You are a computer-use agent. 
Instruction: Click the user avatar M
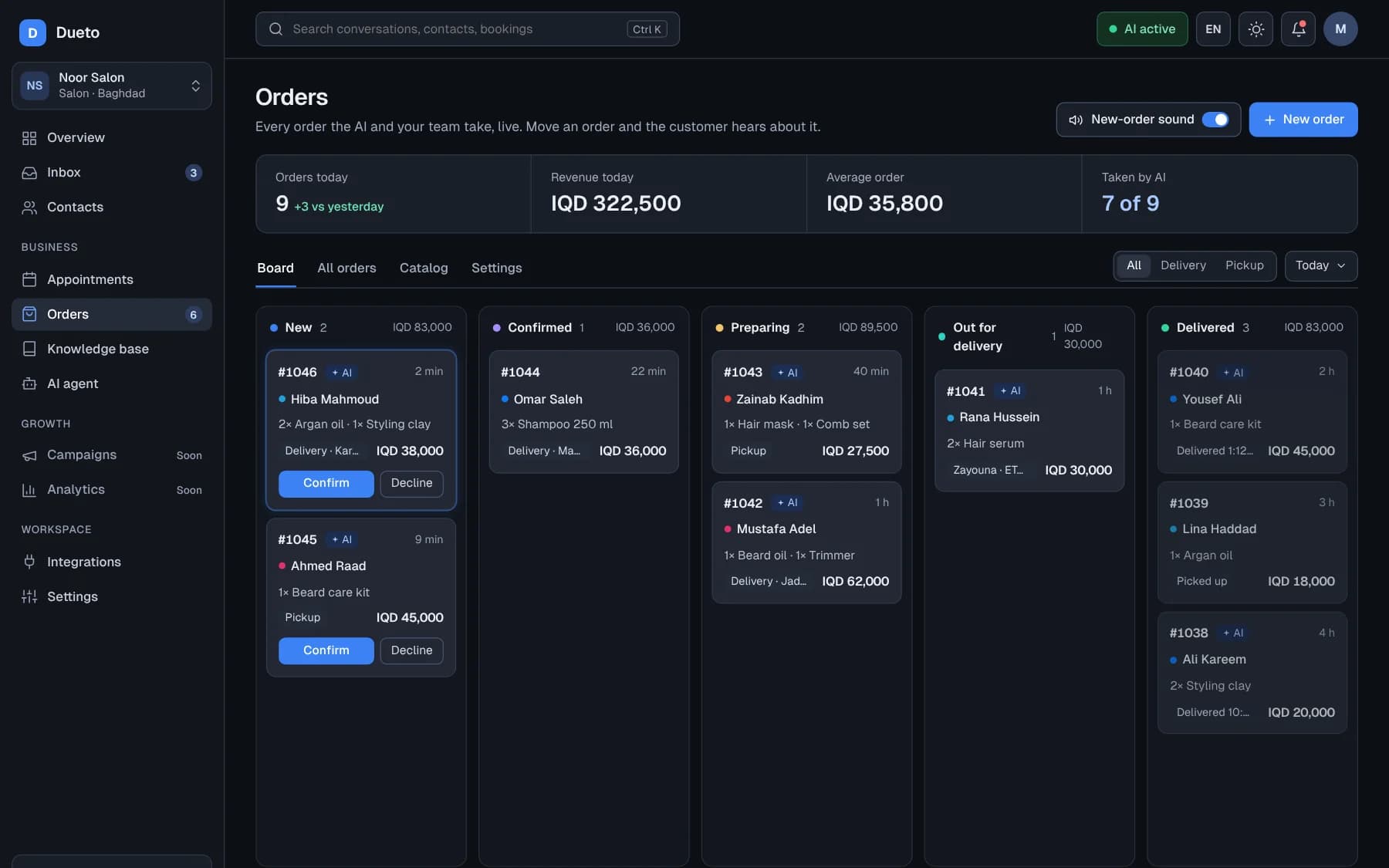(1340, 29)
